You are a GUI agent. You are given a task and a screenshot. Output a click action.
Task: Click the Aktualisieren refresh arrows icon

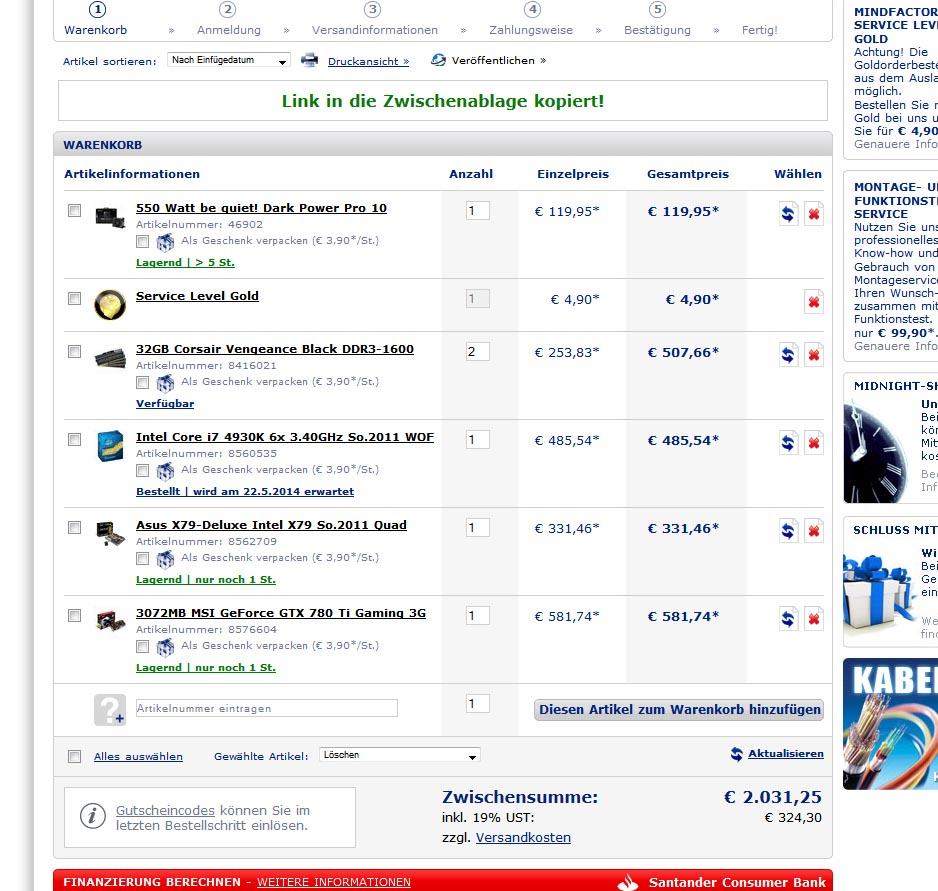pyautogui.click(x=737, y=754)
